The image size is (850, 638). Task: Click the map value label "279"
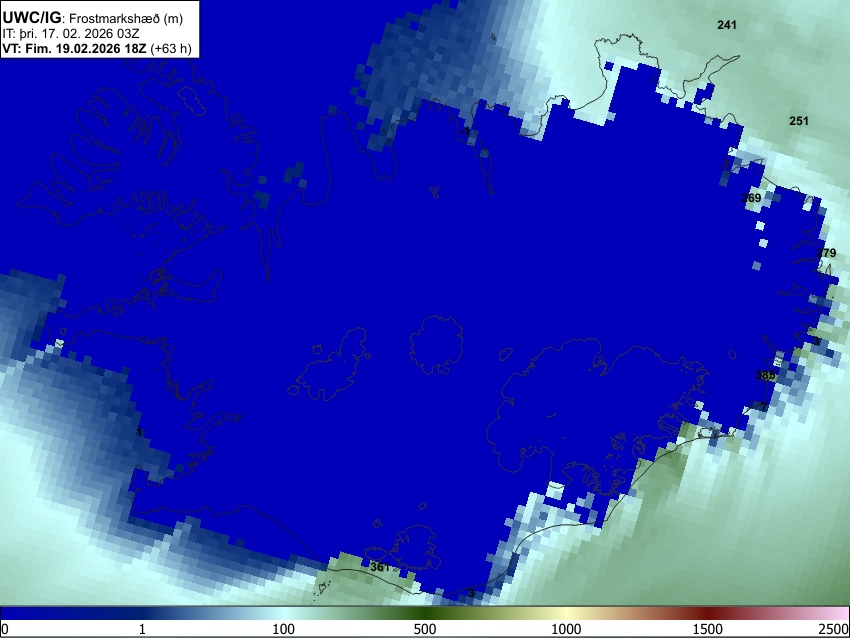826,253
